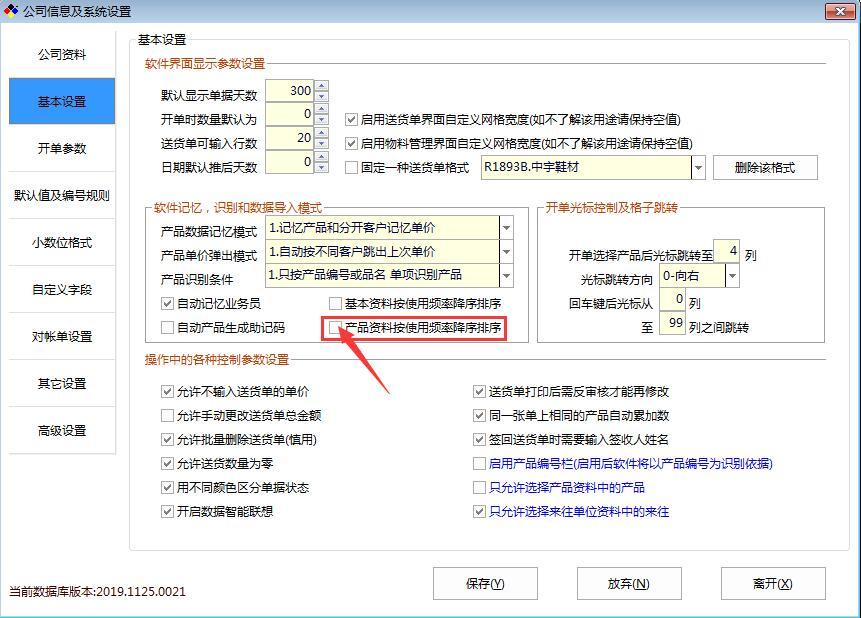This screenshot has height=618, width=861.
Task: Open the 公司资料 tab
Action: point(62,54)
